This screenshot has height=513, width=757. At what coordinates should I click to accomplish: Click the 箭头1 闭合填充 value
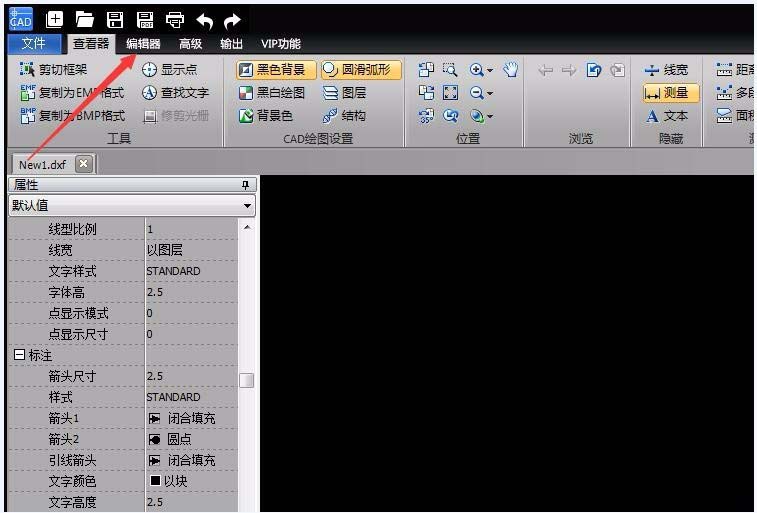pyautogui.click(x=192, y=418)
